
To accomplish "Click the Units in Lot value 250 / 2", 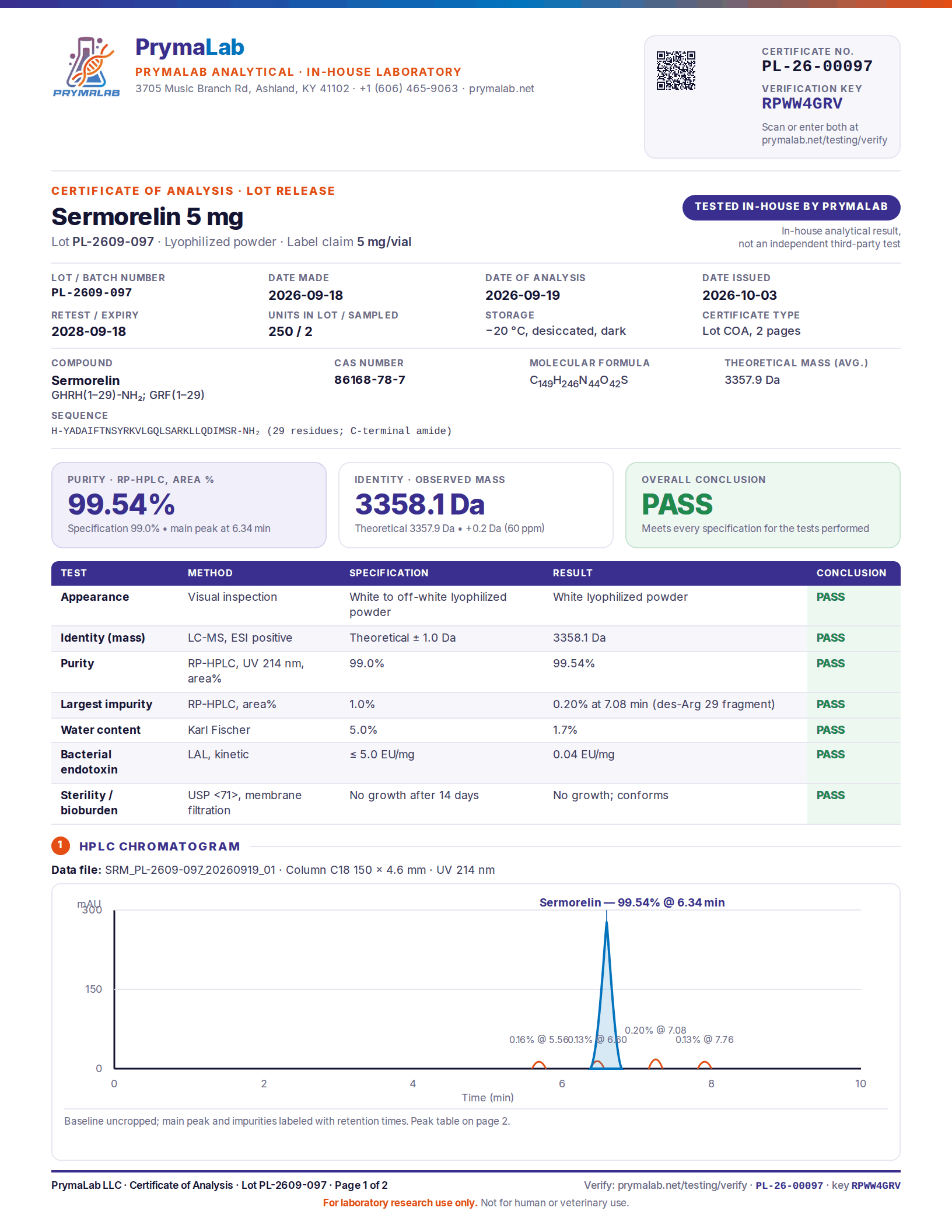I will (290, 331).
